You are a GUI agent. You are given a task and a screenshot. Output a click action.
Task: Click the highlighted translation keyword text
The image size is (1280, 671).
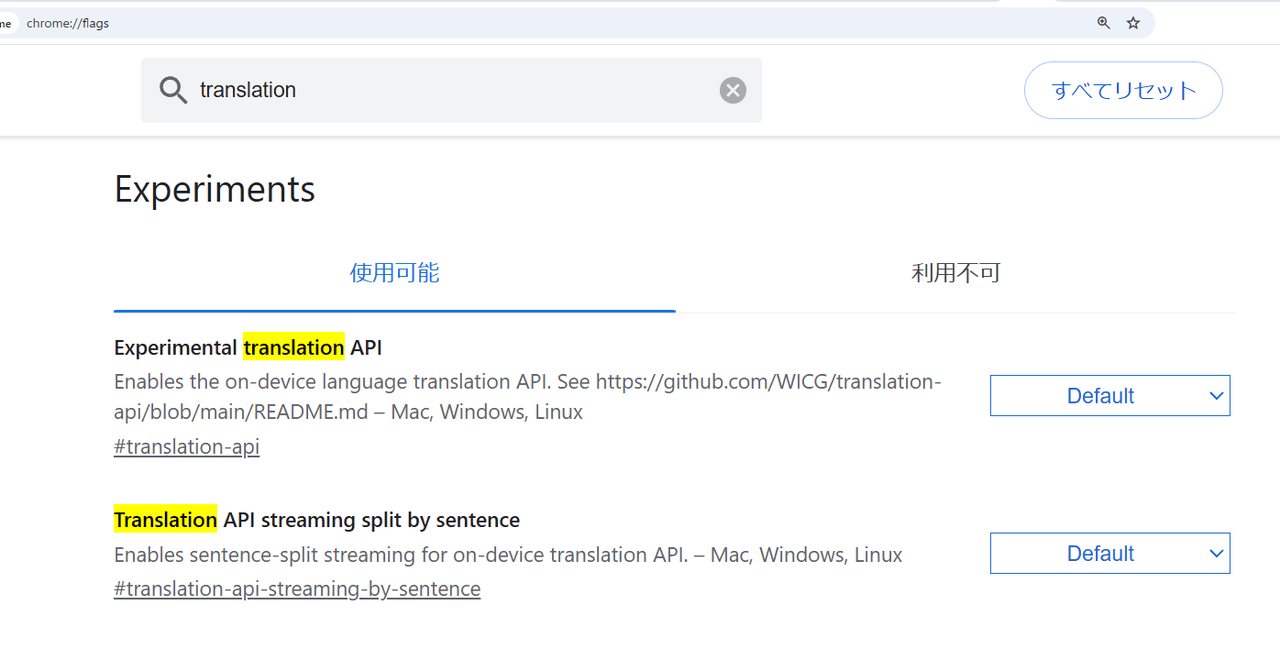(293, 347)
